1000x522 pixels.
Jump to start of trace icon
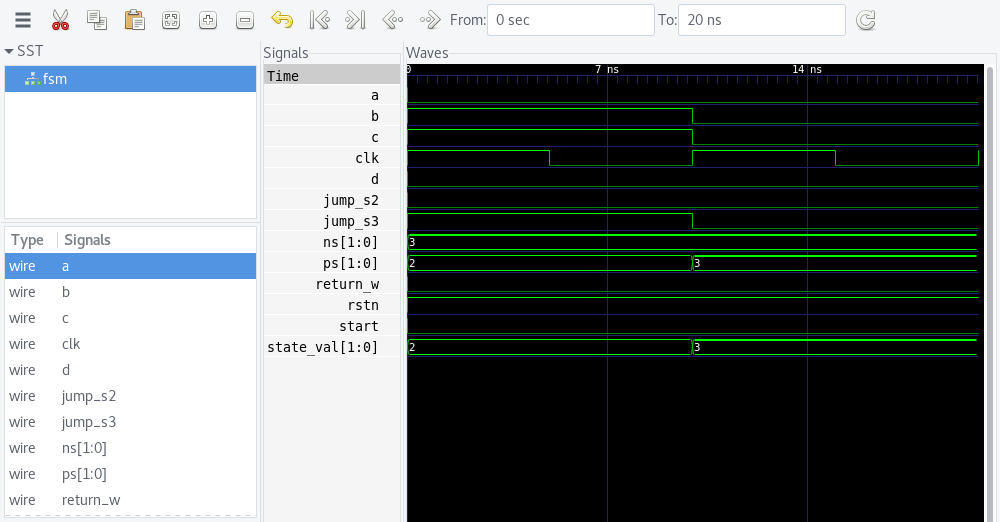click(319, 20)
